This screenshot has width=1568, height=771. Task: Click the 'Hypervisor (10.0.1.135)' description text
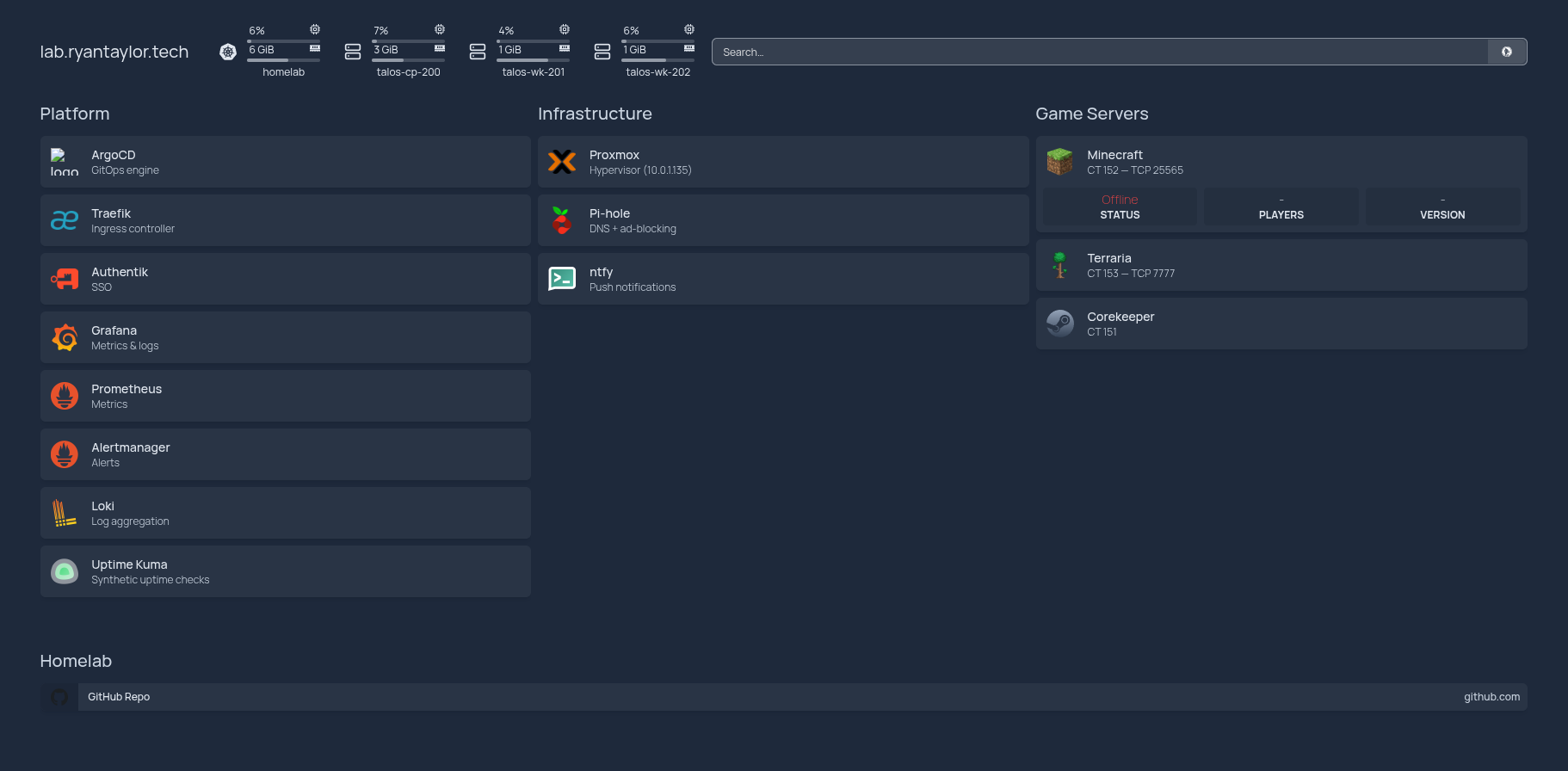point(640,170)
